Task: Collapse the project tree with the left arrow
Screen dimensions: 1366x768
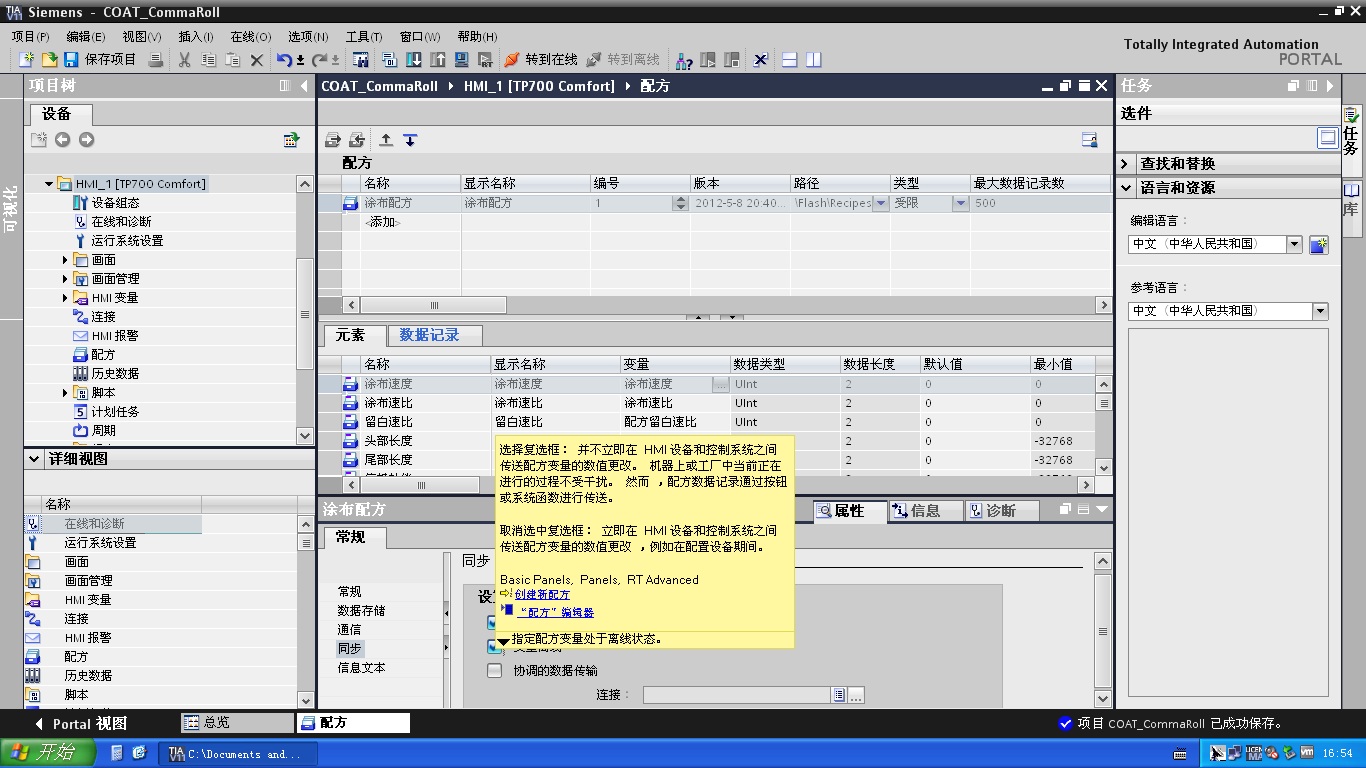Action: click(304, 86)
